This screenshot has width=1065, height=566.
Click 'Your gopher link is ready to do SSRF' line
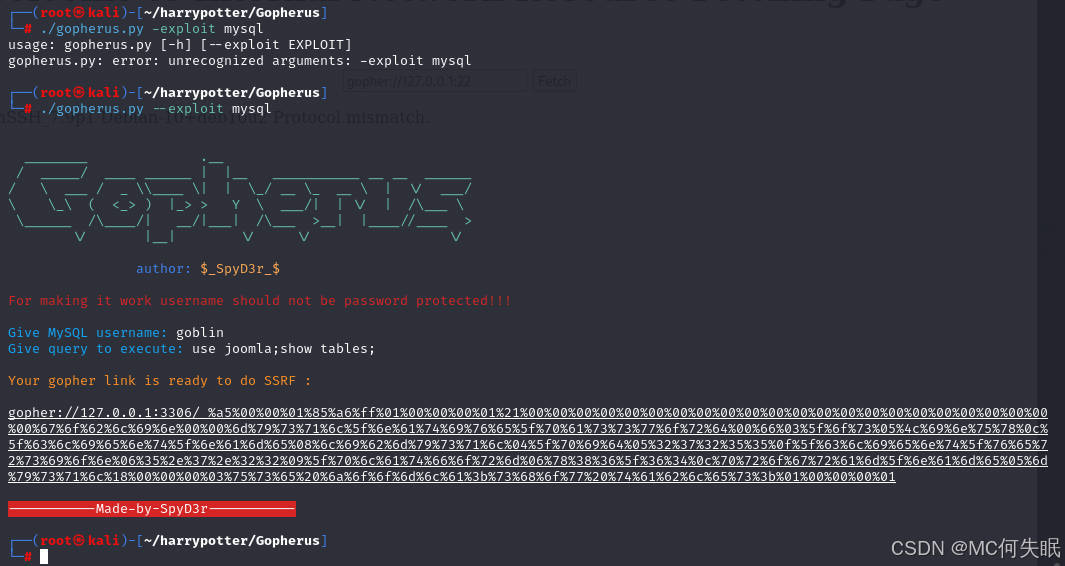tap(160, 381)
